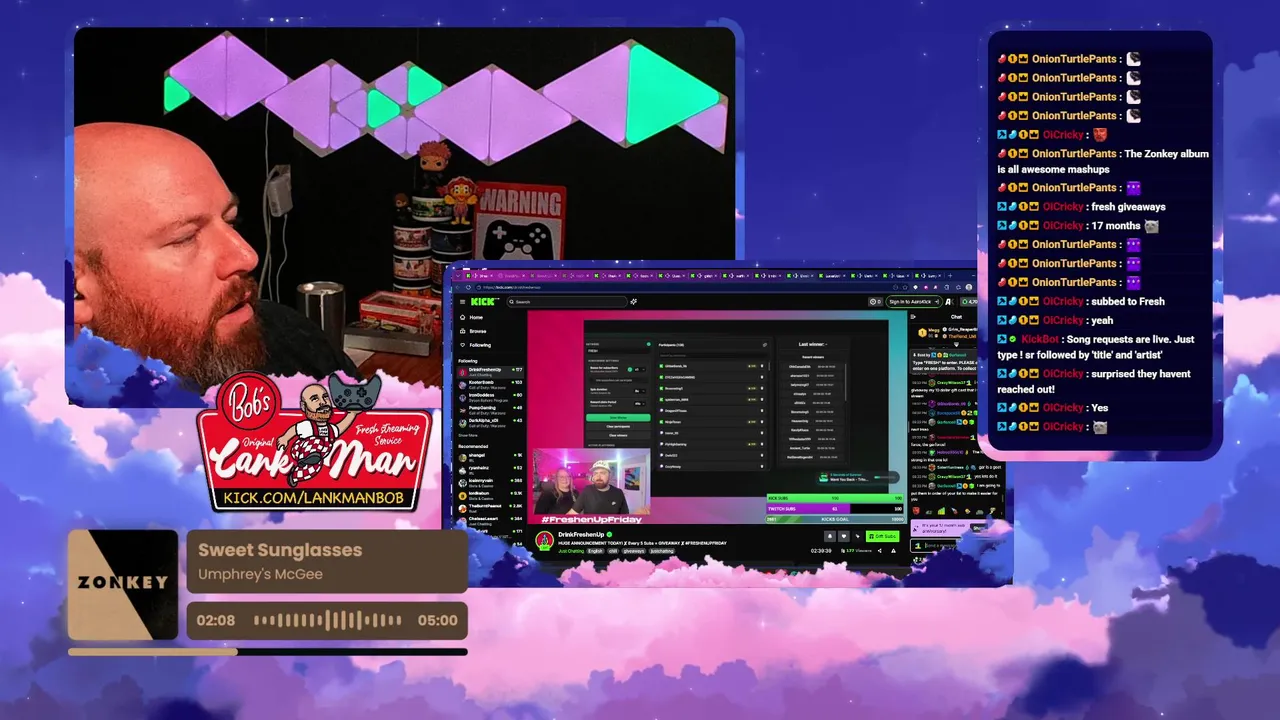Click Sign in to AaronKick button

click(x=913, y=302)
